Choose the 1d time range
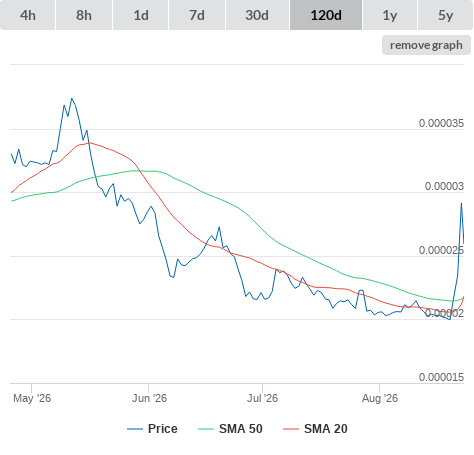Screen dimensions: 474x455 coord(141,15)
